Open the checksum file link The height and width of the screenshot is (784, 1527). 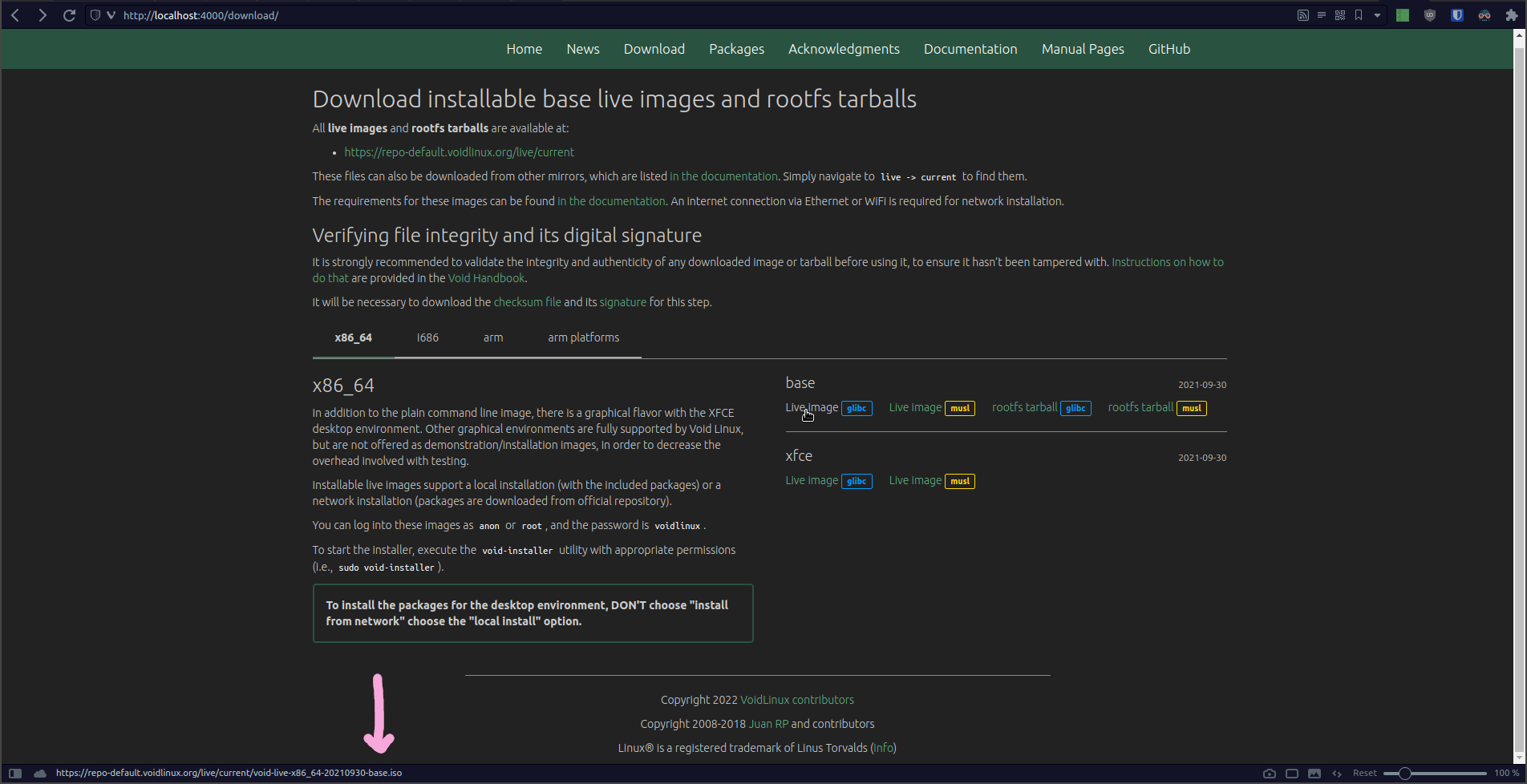tap(528, 302)
